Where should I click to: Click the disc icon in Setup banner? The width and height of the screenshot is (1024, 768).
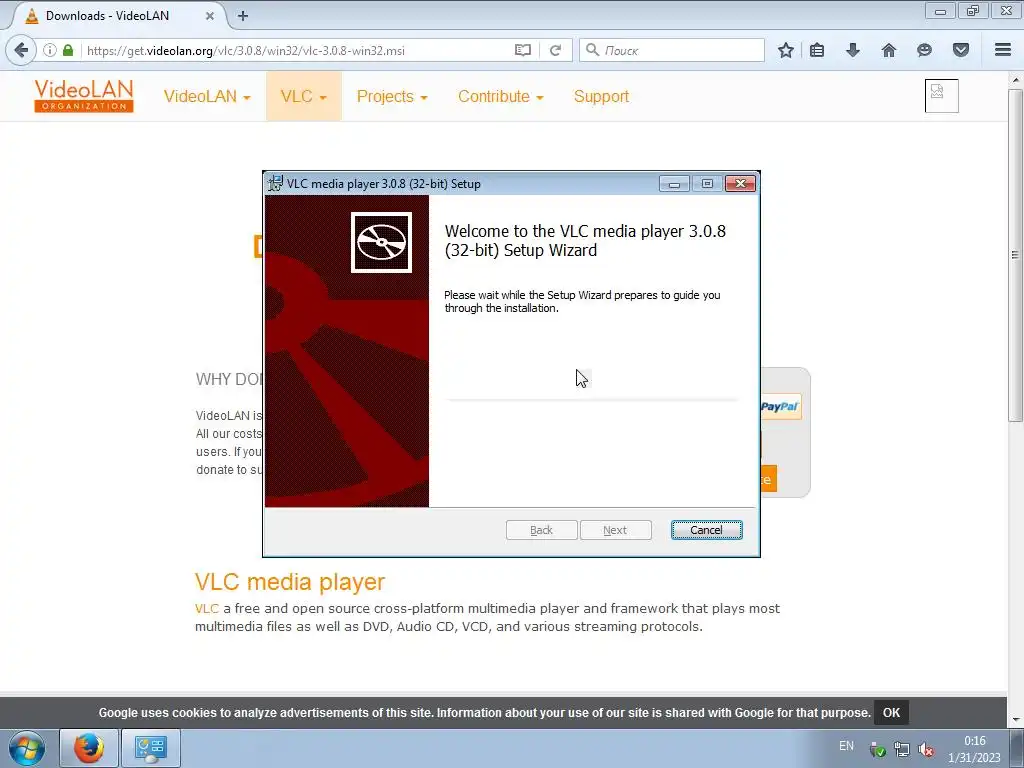[381, 242]
